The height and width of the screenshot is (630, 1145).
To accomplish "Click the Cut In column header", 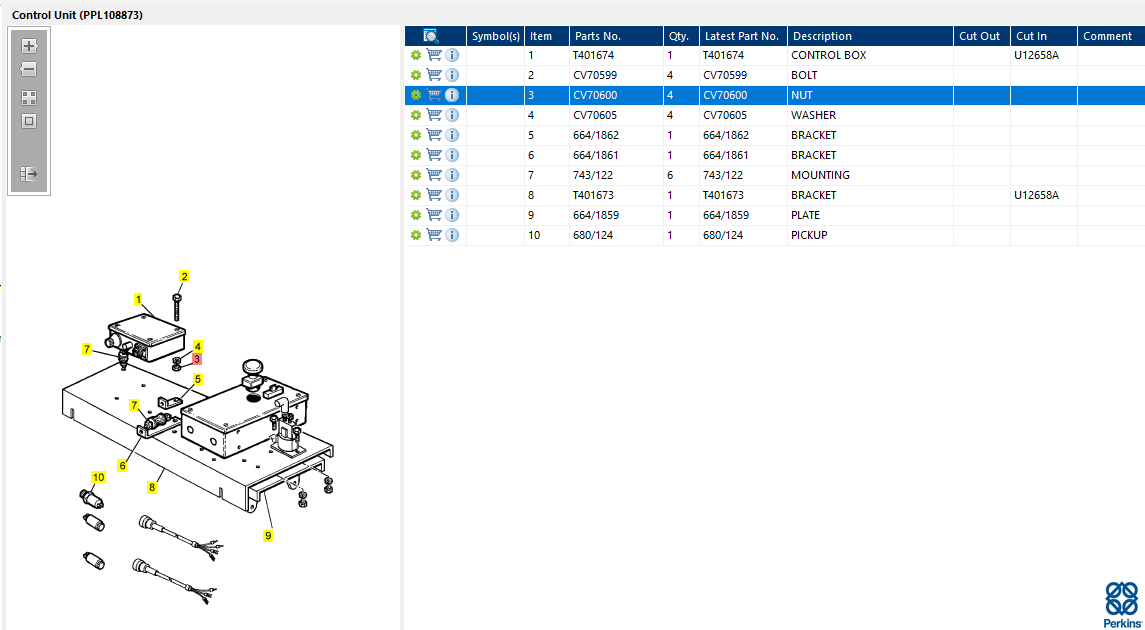I will [1044, 36].
